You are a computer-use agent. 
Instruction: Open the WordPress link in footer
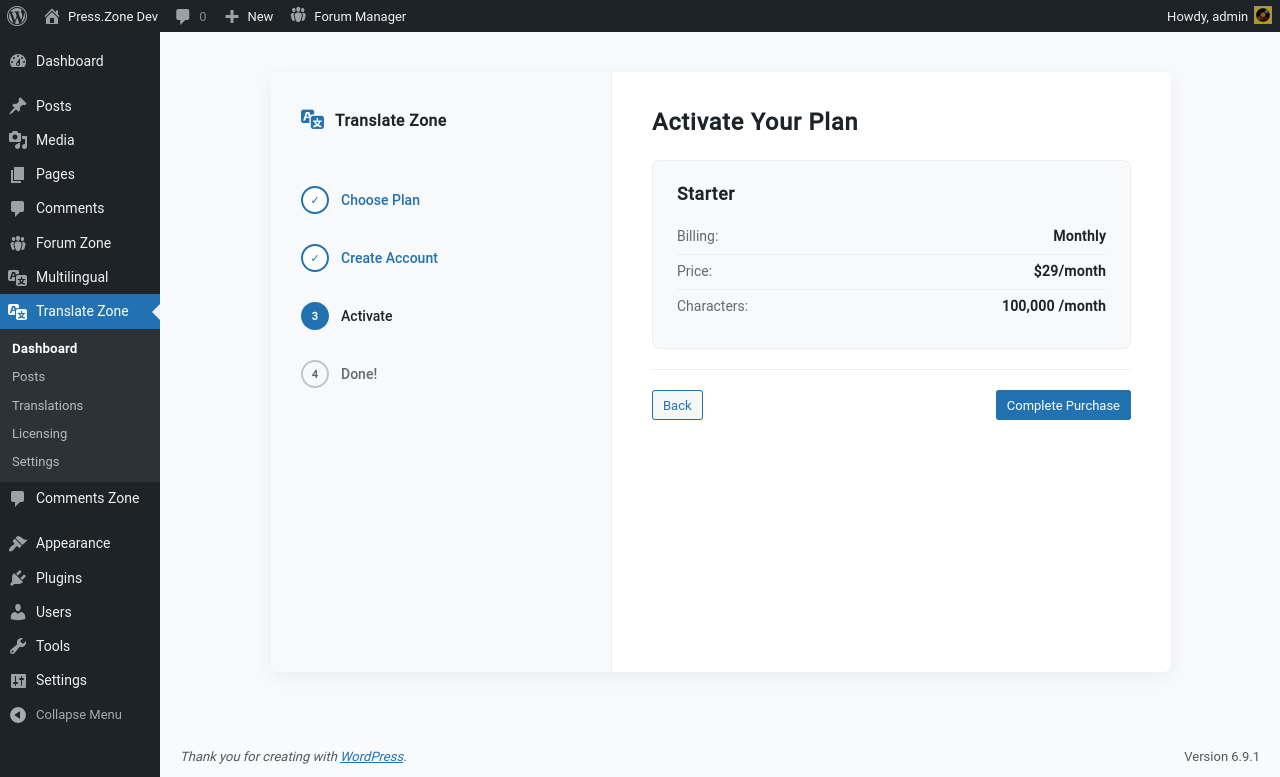click(372, 757)
